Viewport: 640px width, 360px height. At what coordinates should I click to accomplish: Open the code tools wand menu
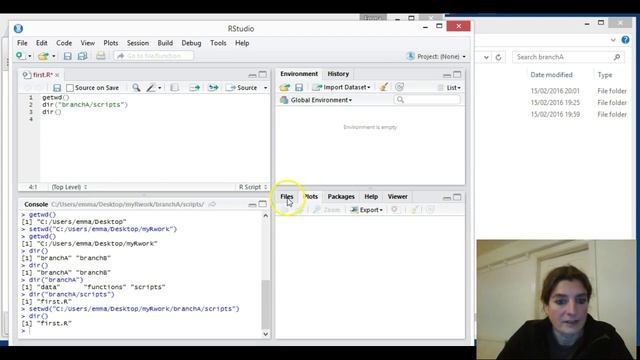(x=154, y=88)
